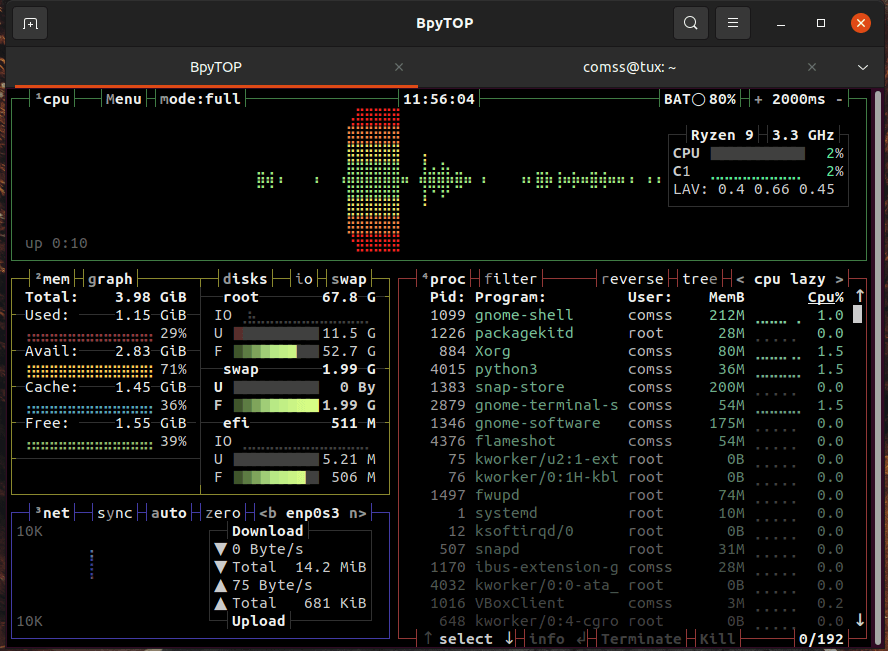This screenshot has width=888, height=651.
Task: Open the terminal search icon
Action: click(690, 23)
